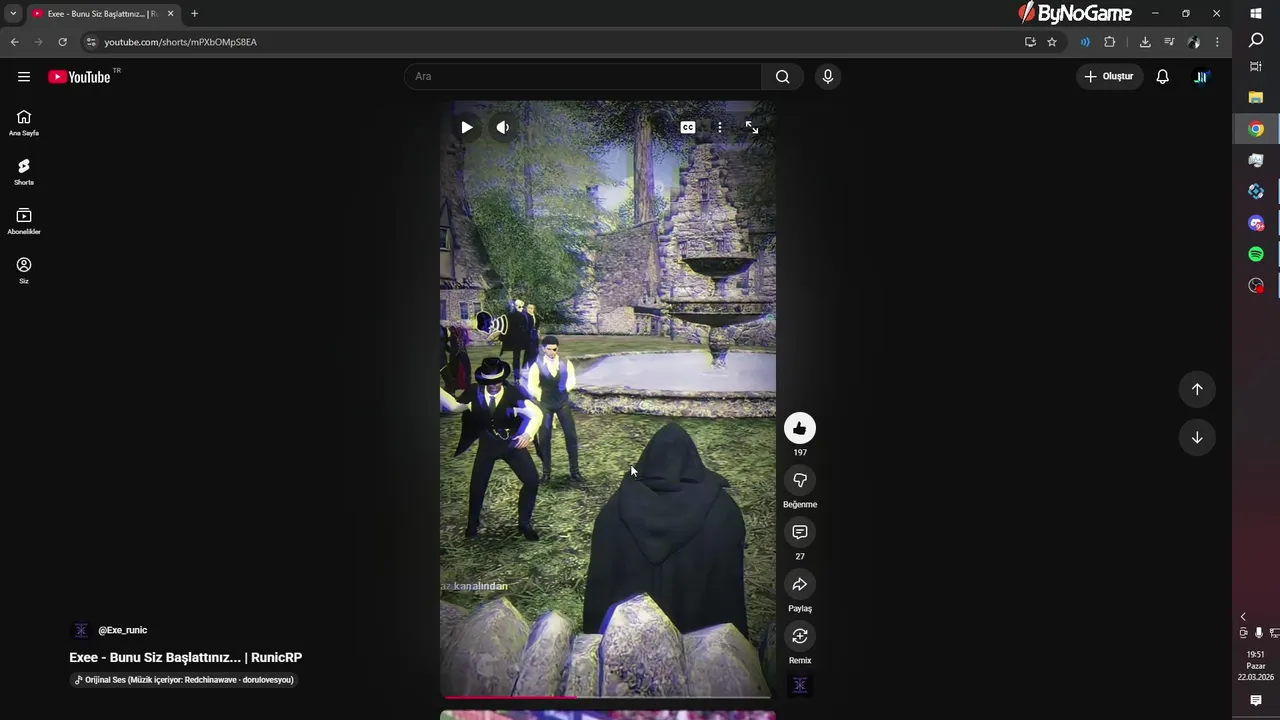Enter fullscreen for the Short

[752, 127]
